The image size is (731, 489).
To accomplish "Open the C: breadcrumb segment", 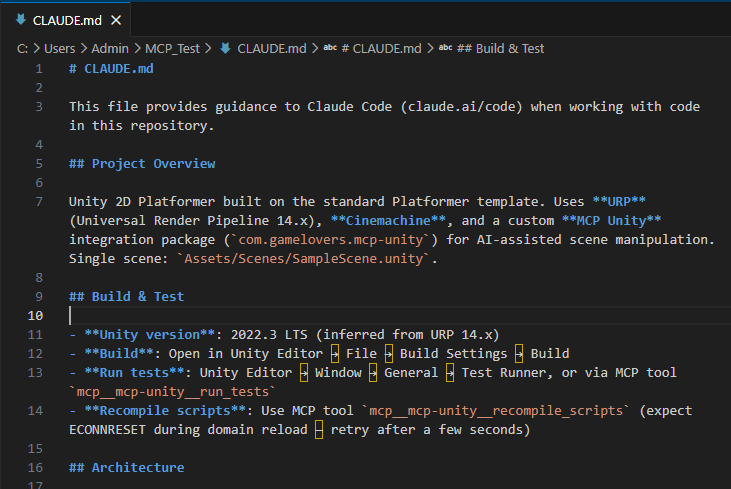I will coord(22,48).
